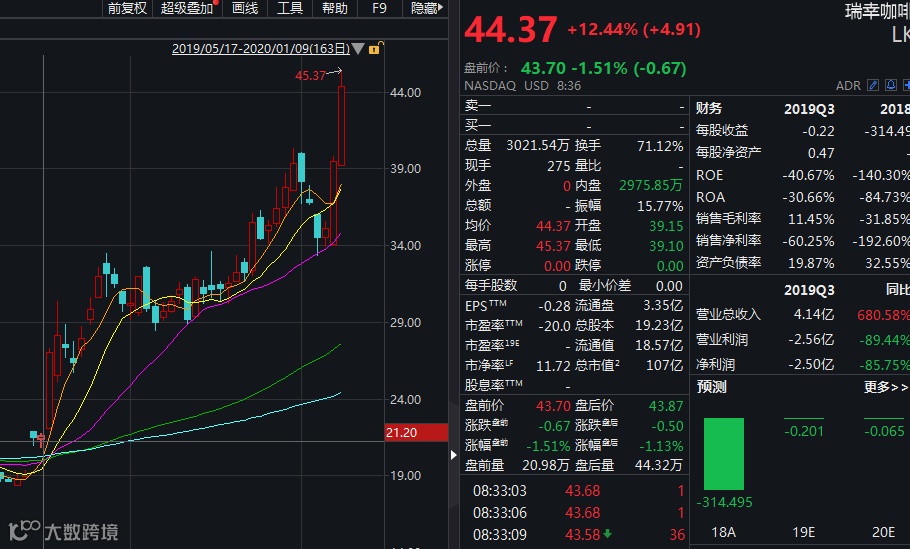The image size is (910, 549).
Task: Click the date range 2019/05/17-2020/01/09 label
Action: point(261,49)
